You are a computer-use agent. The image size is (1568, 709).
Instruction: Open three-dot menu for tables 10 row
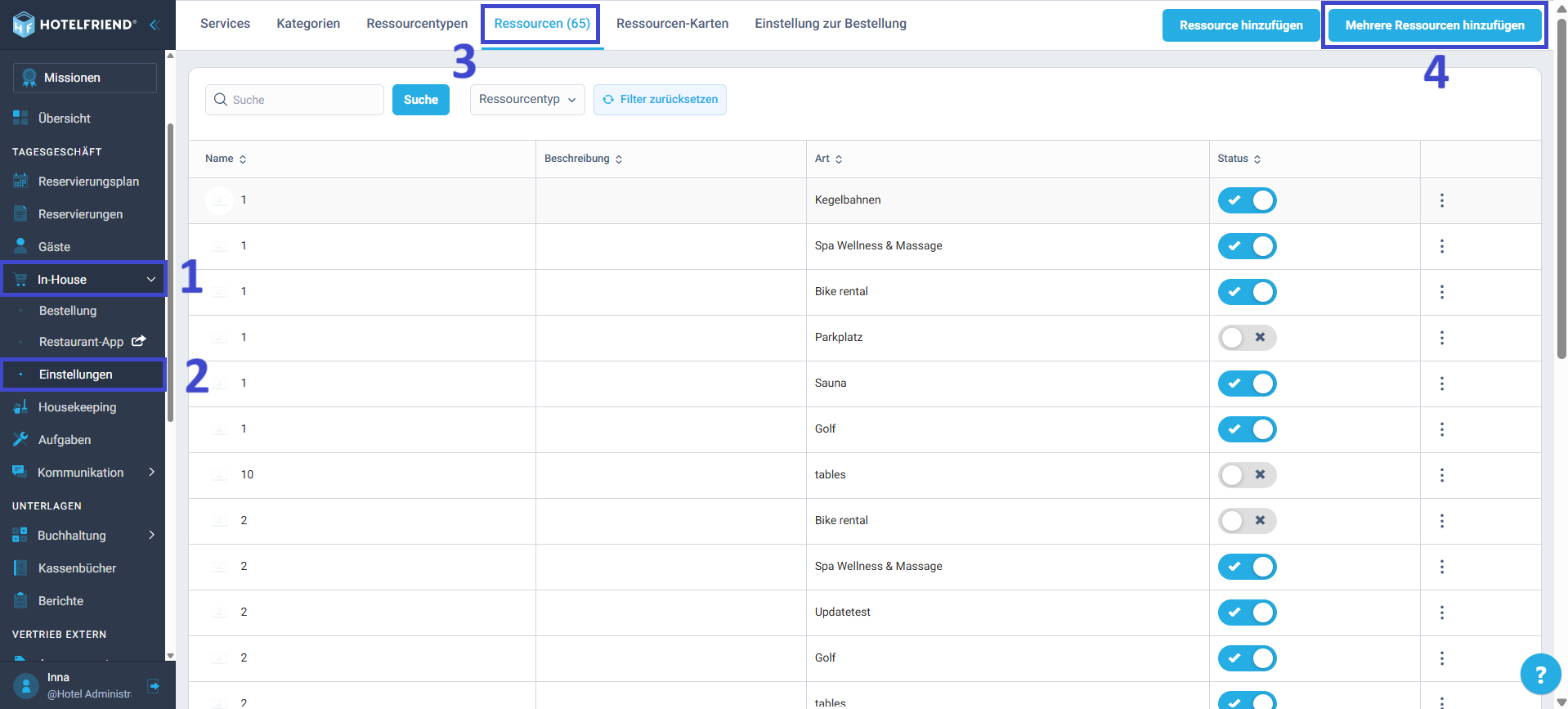point(1442,475)
